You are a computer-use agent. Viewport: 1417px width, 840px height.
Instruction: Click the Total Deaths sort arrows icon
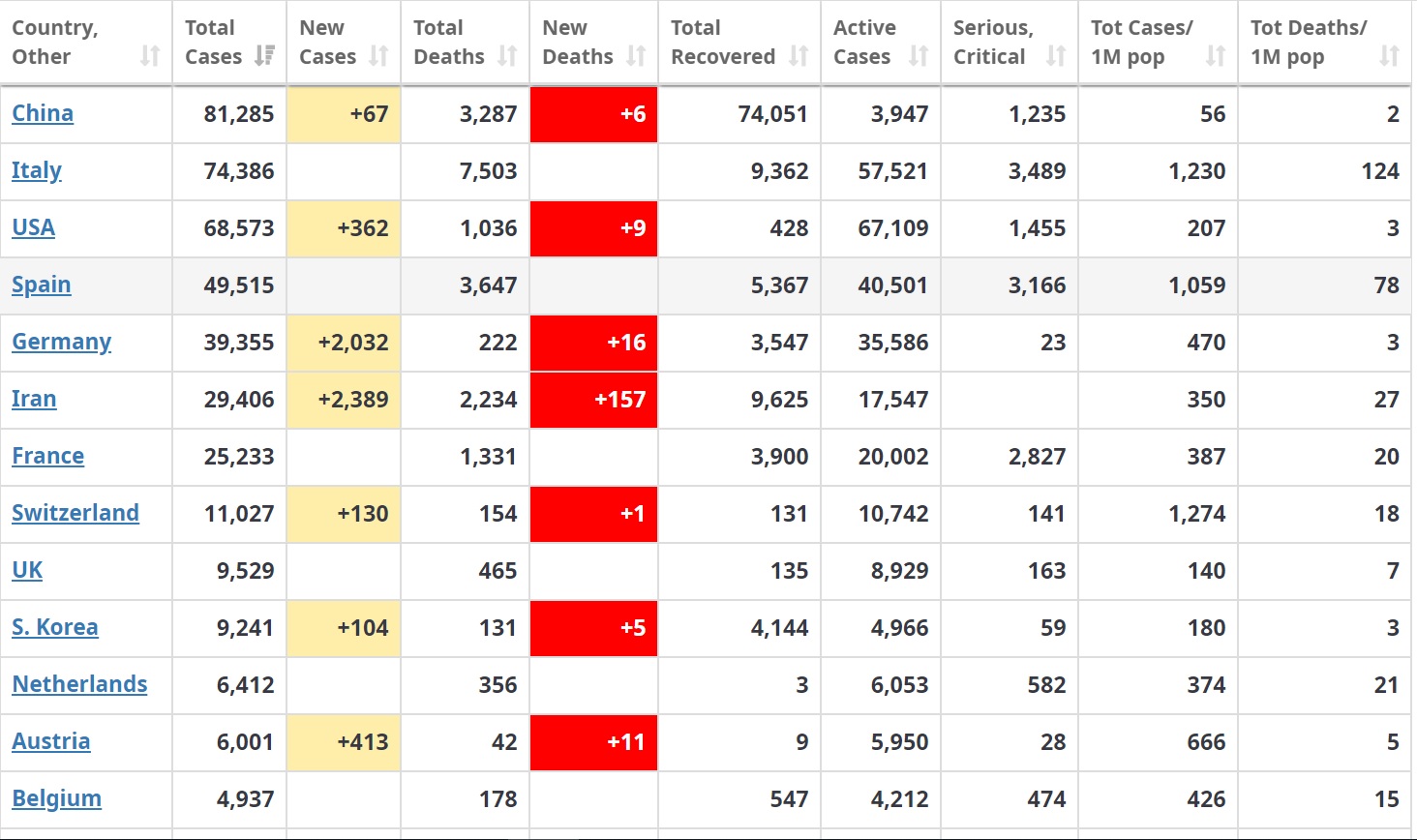507,56
